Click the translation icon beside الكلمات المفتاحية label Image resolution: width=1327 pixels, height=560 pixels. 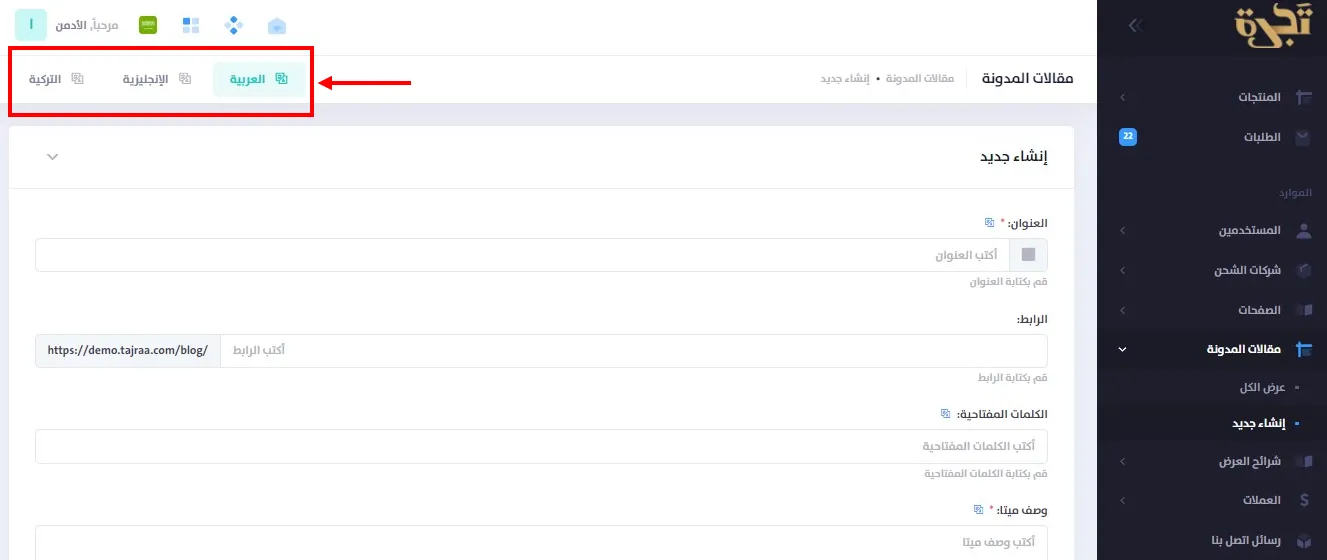(946, 413)
